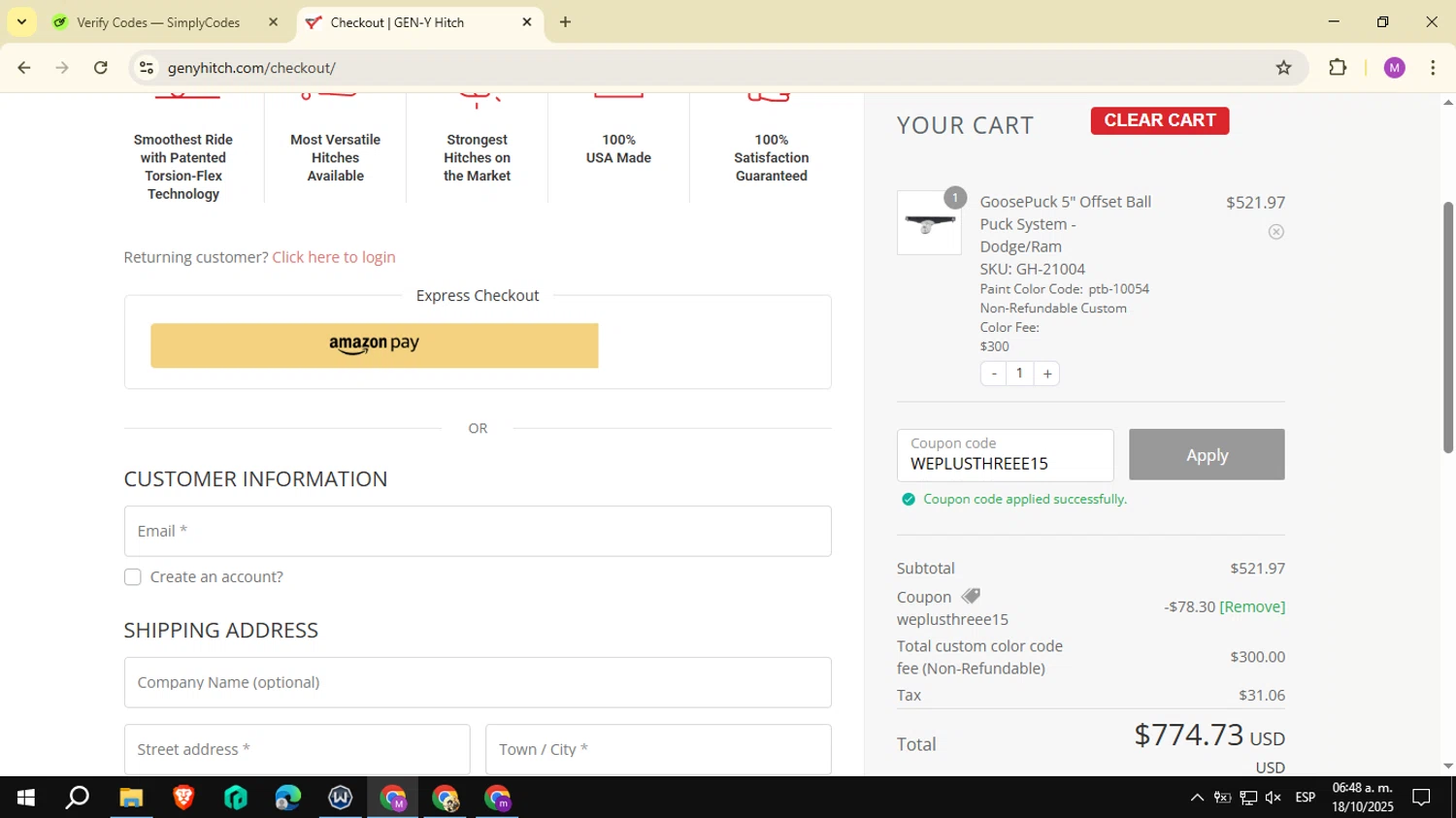
Task: Go forward in browser history
Action: tap(62, 68)
